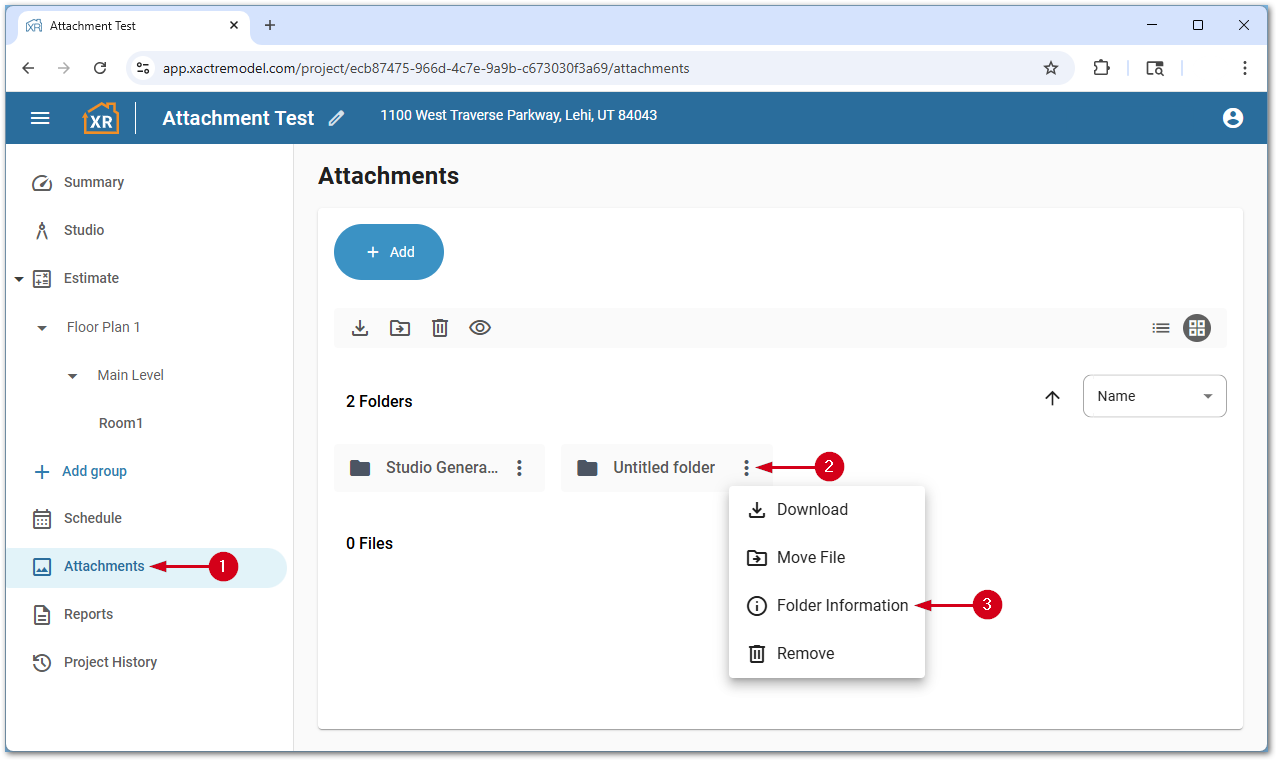Switch to grid view layout

coord(1197,328)
